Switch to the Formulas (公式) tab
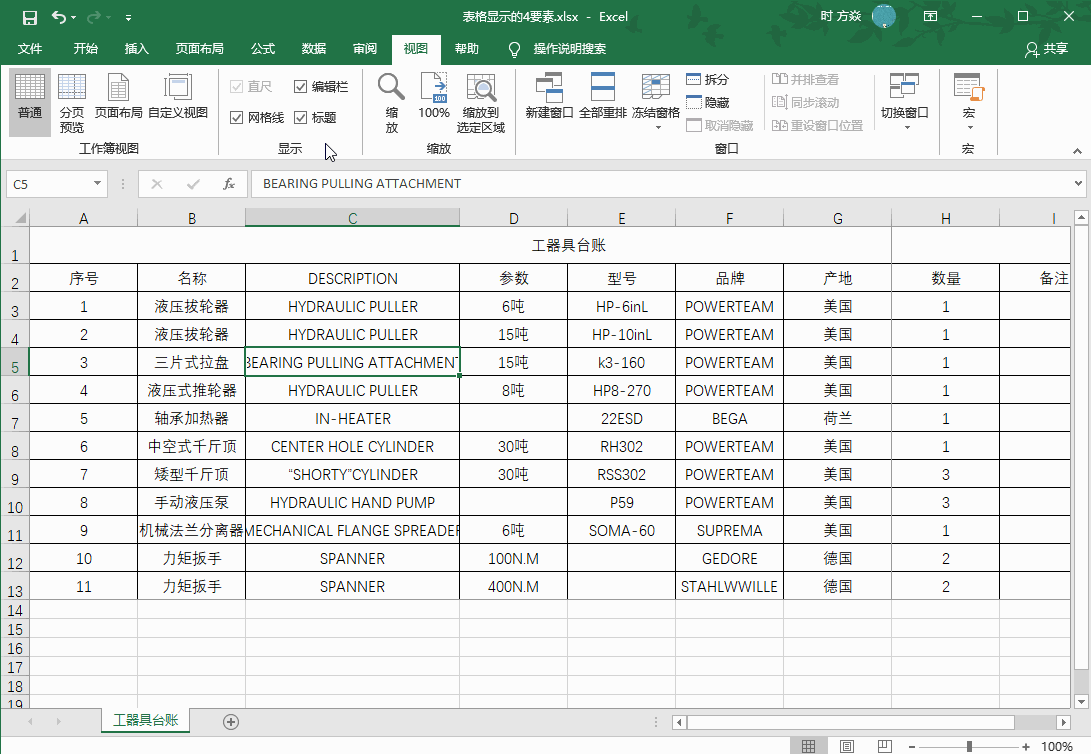 click(263, 49)
